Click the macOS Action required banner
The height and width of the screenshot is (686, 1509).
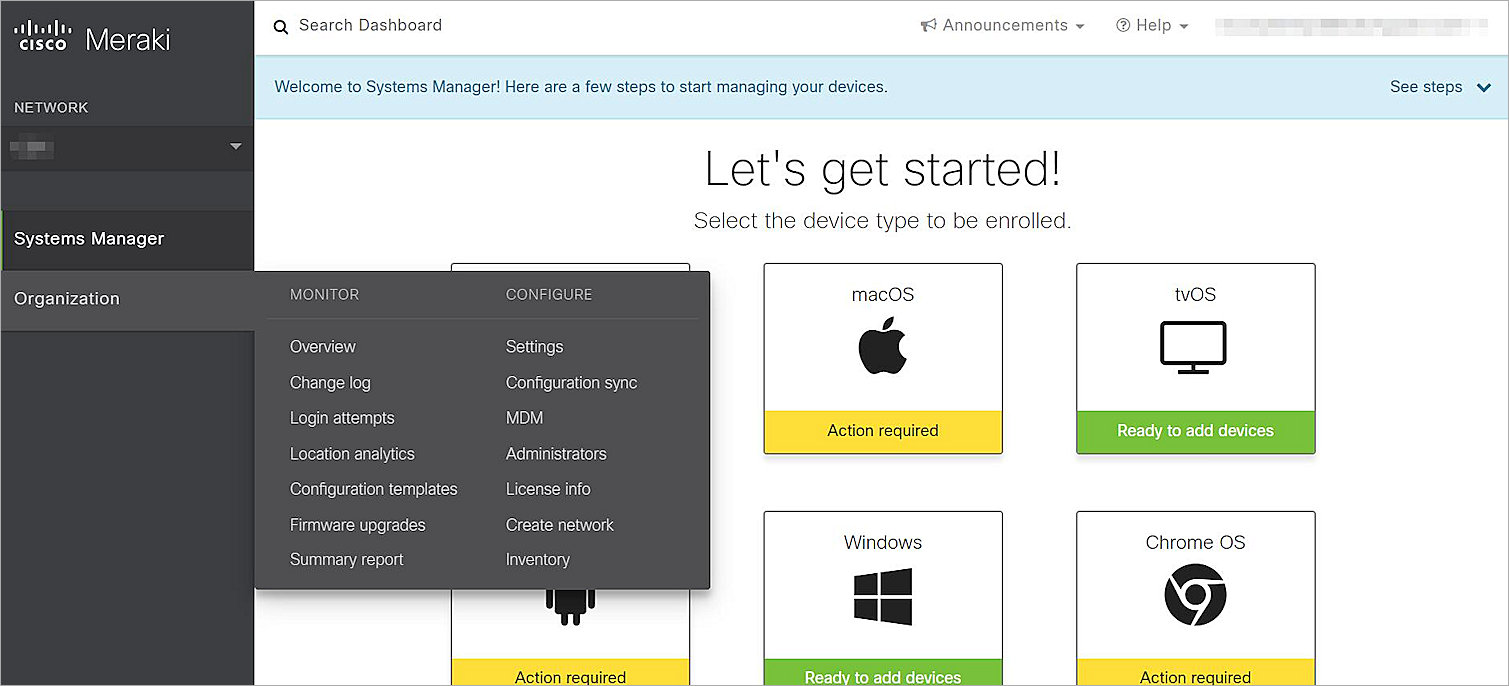coord(882,430)
